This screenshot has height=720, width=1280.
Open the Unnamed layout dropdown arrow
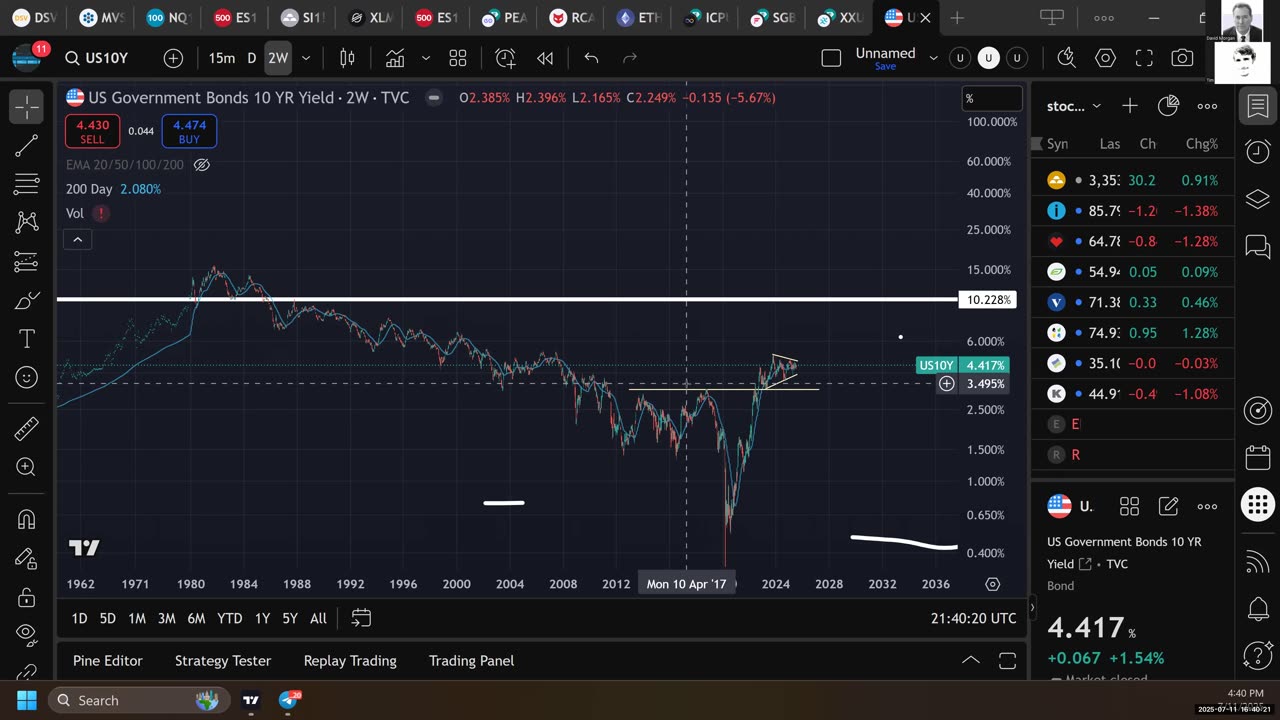934,58
